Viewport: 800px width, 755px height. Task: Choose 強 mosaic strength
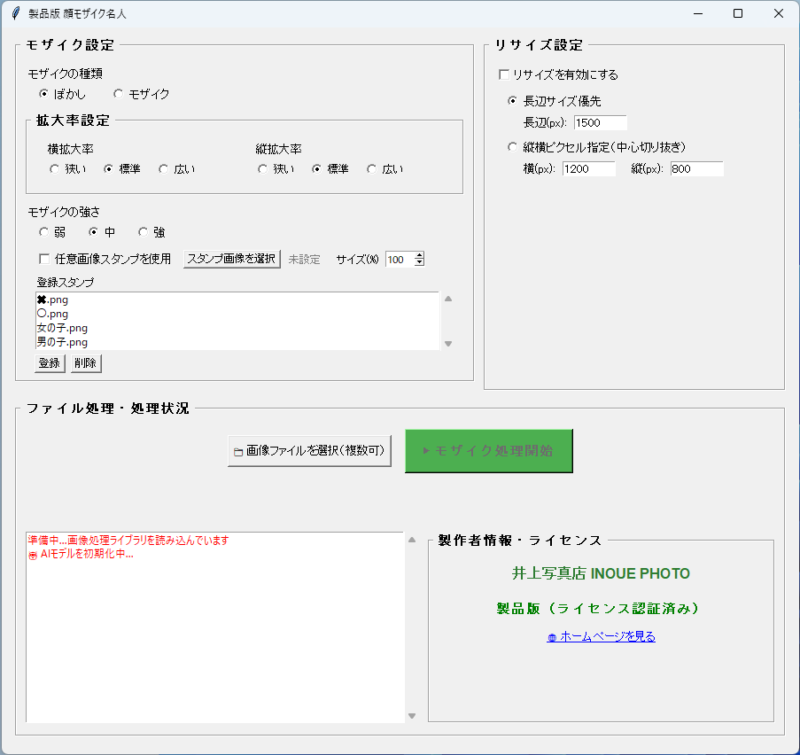tap(143, 232)
